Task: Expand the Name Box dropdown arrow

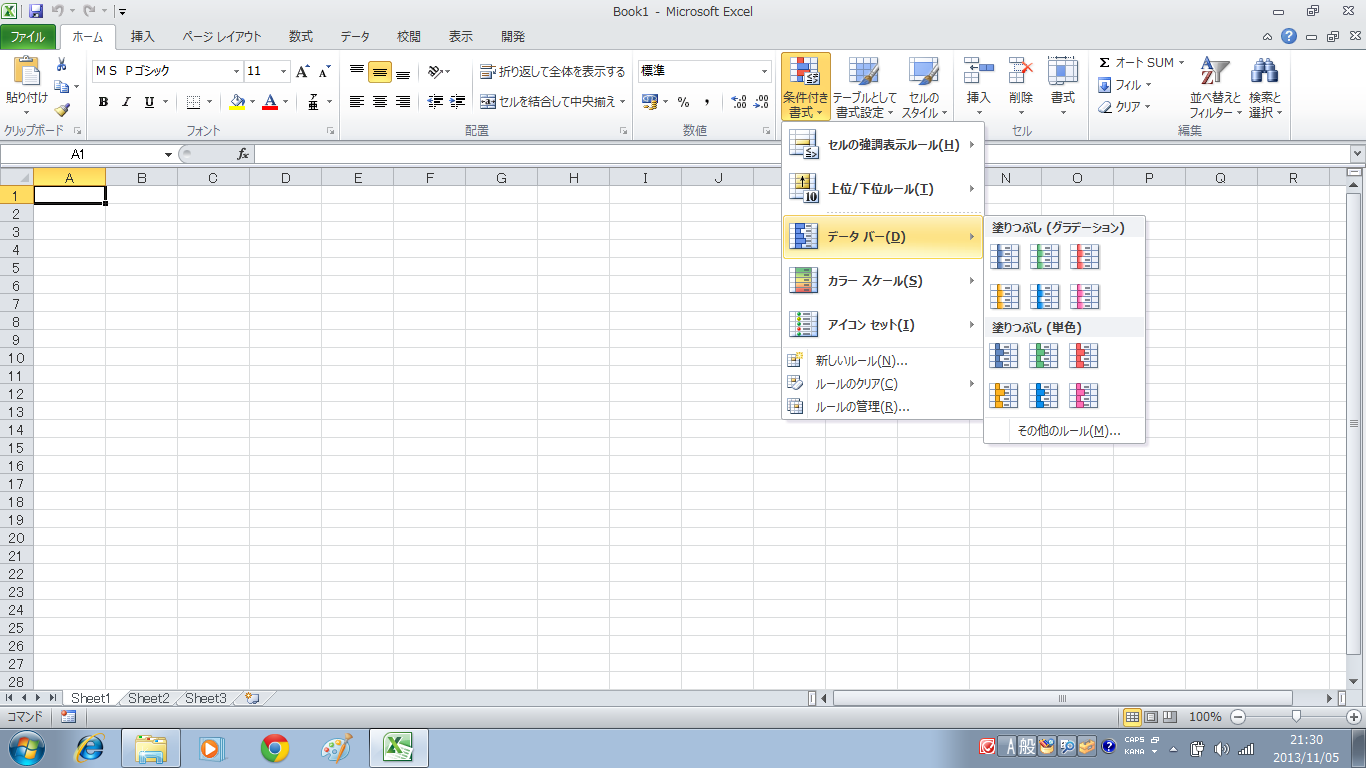Action: (x=168, y=155)
